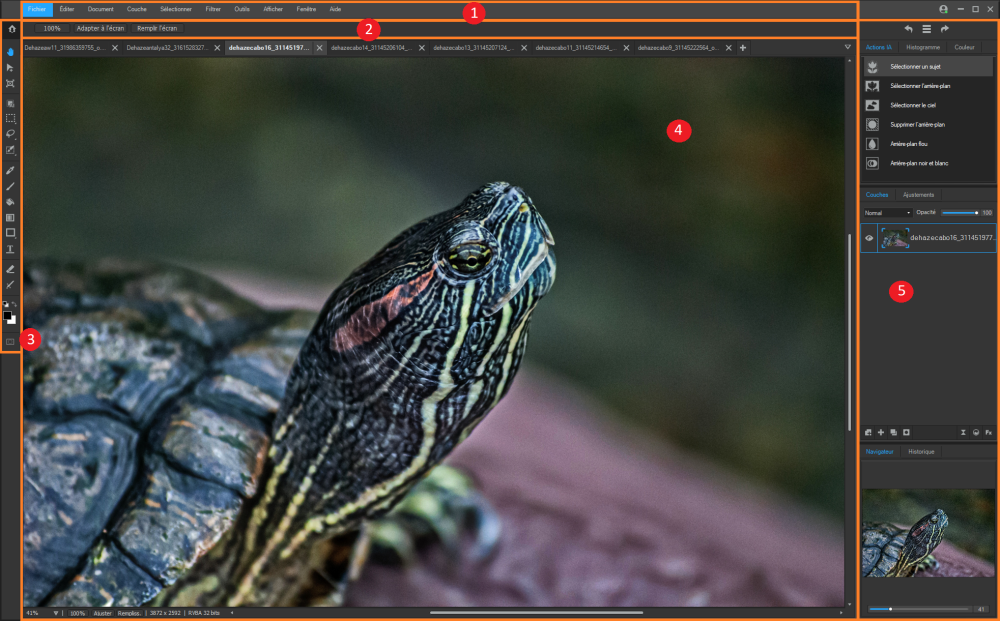The width and height of the screenshot is (1000, 621).
Task: Close the Dehazeantalya32 document tab
Action: [x=217, y=48]
